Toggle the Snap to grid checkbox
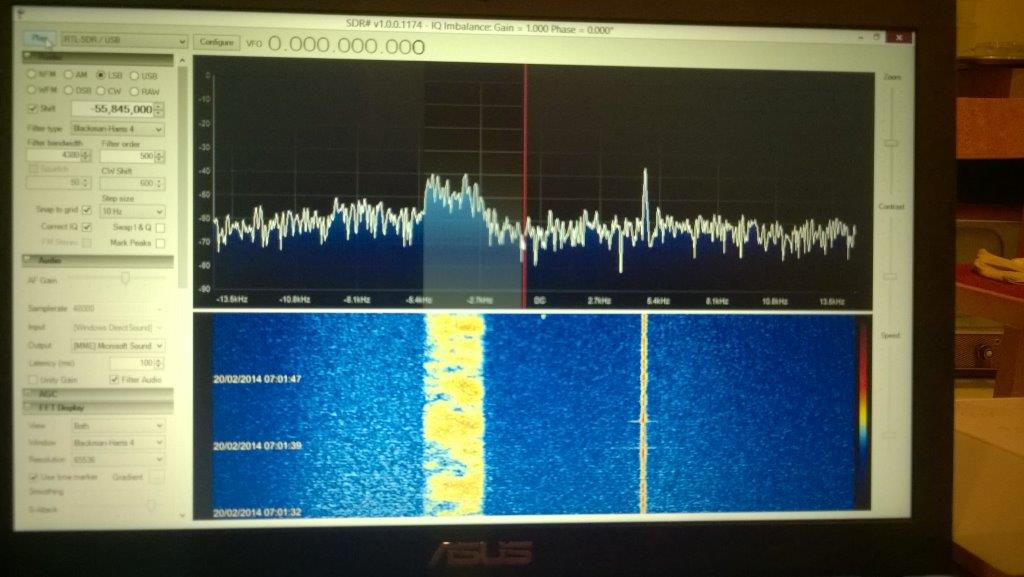The width and height of the screenshot is (1024, 577). [86, 210]
